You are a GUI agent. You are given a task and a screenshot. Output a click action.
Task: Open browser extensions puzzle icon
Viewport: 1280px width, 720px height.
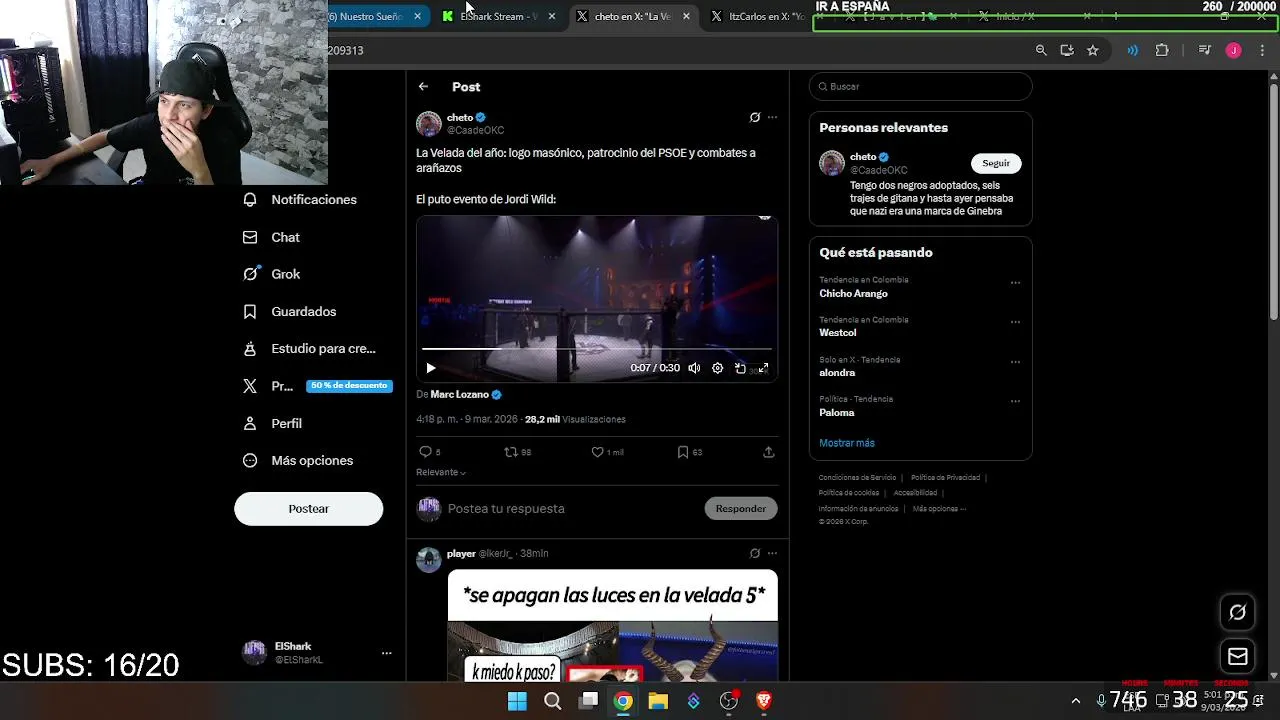pyautogui.click(x=1162, y=50)
